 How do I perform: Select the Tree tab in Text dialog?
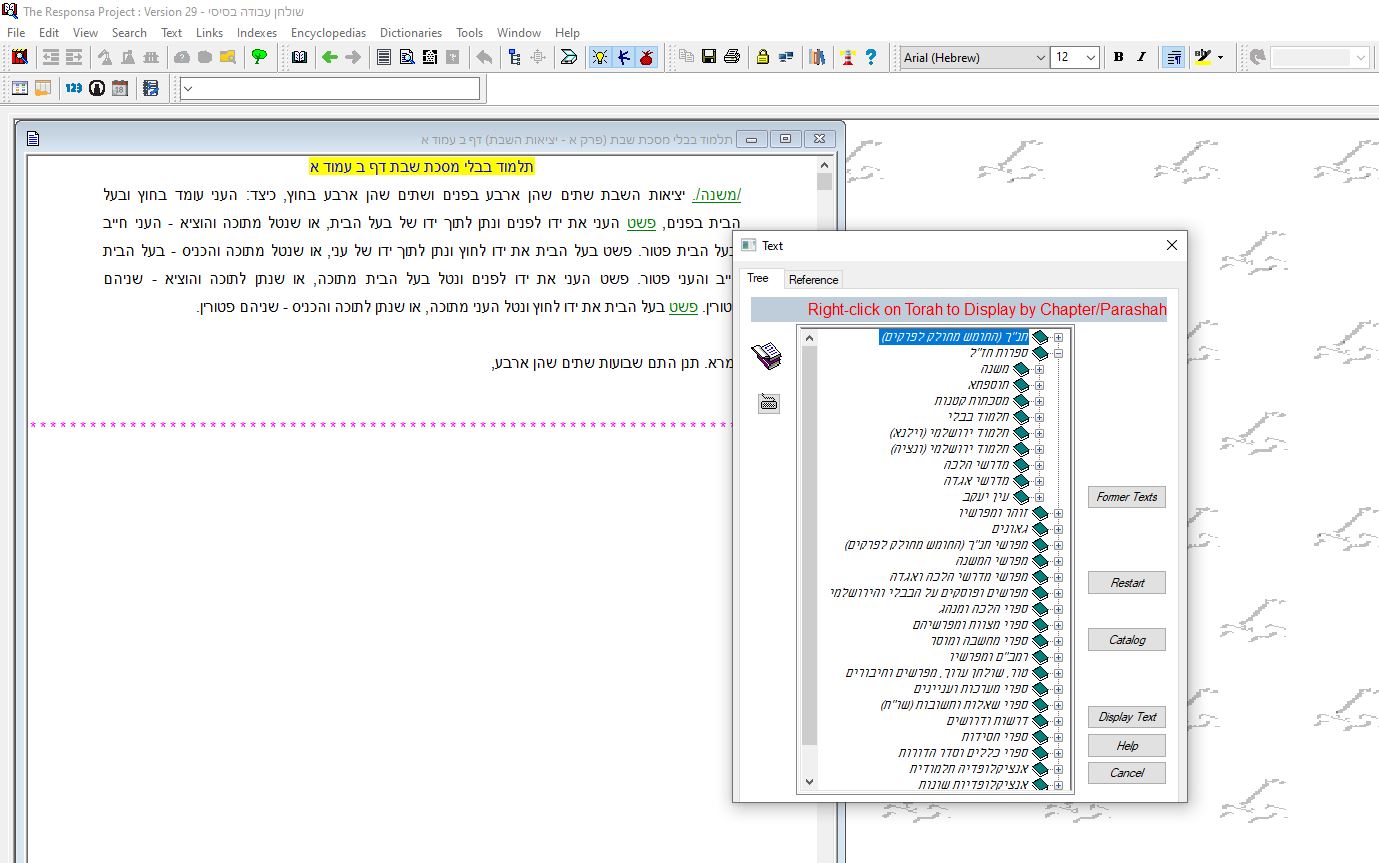click(758, 278)
